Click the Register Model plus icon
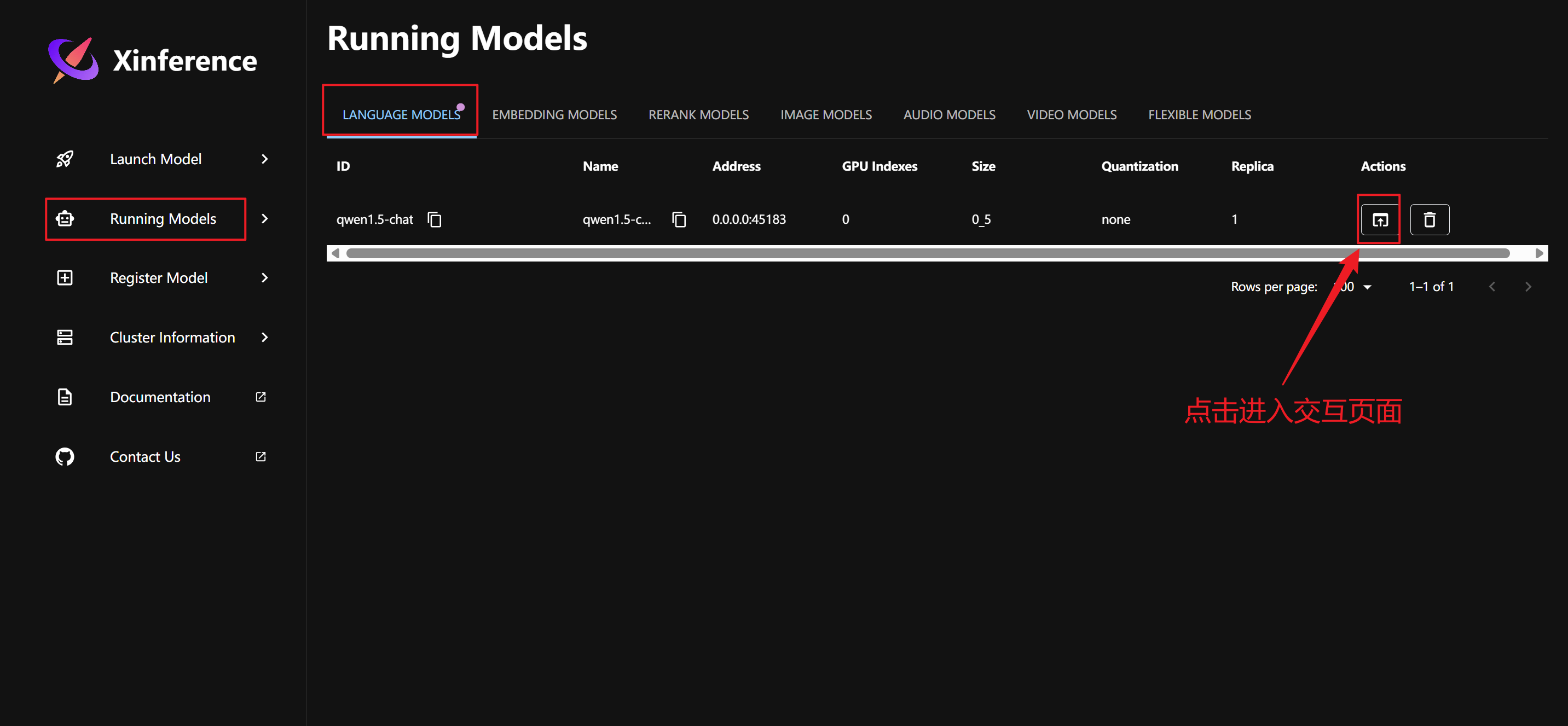1568x726 pixels. (x=65, y=277)
